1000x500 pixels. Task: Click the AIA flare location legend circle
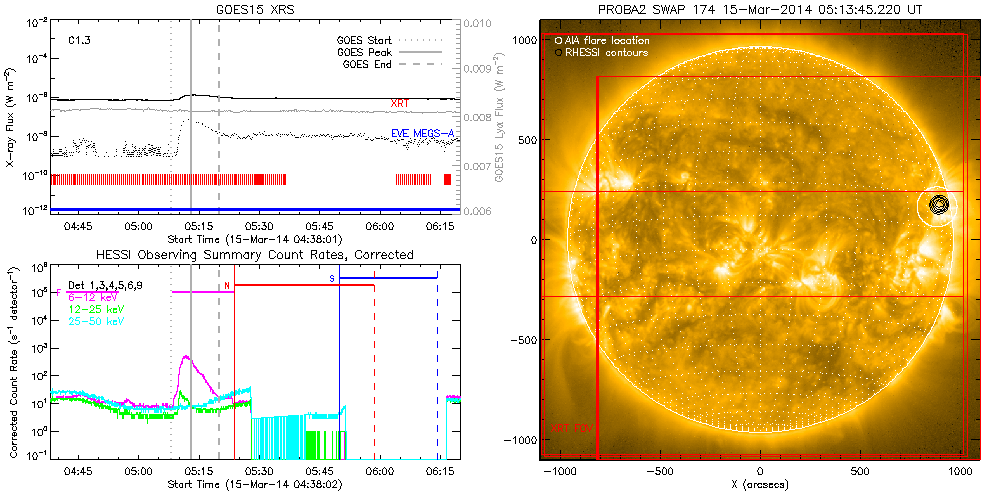pos(557,41)
